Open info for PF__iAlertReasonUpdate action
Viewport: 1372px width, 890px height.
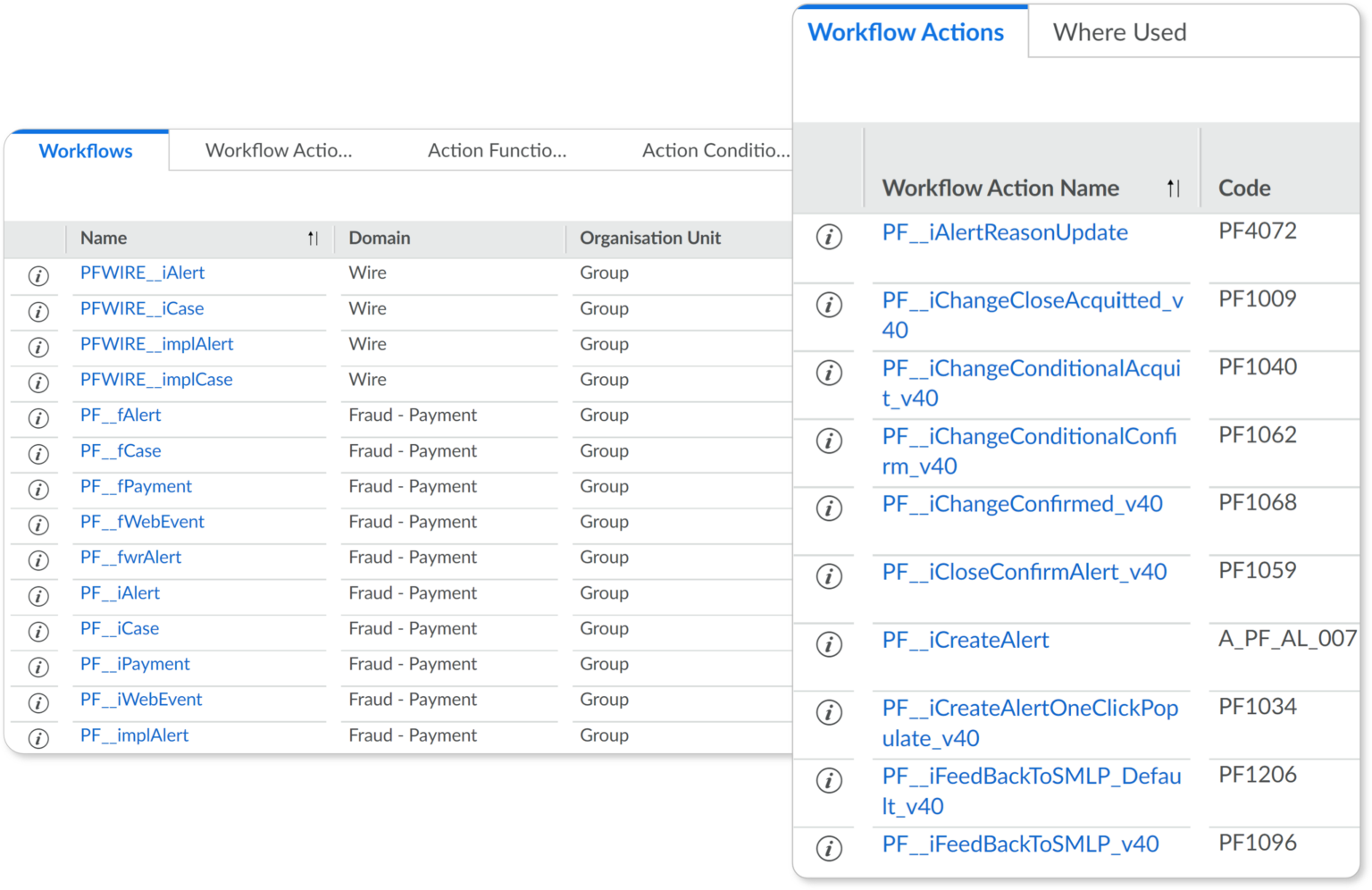pyautogui.click(x=828, y=238)
